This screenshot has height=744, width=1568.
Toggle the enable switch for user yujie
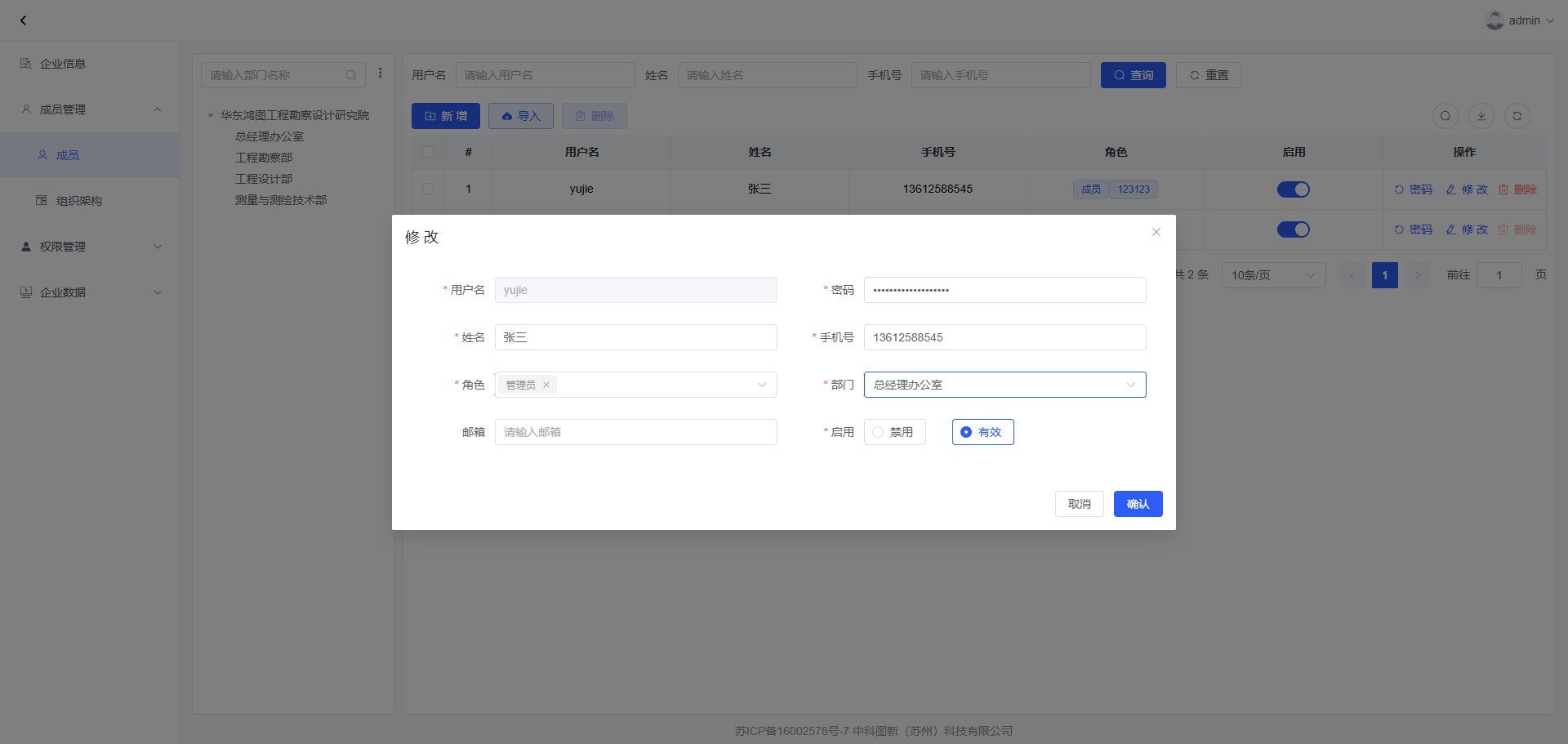[1293, 189]
